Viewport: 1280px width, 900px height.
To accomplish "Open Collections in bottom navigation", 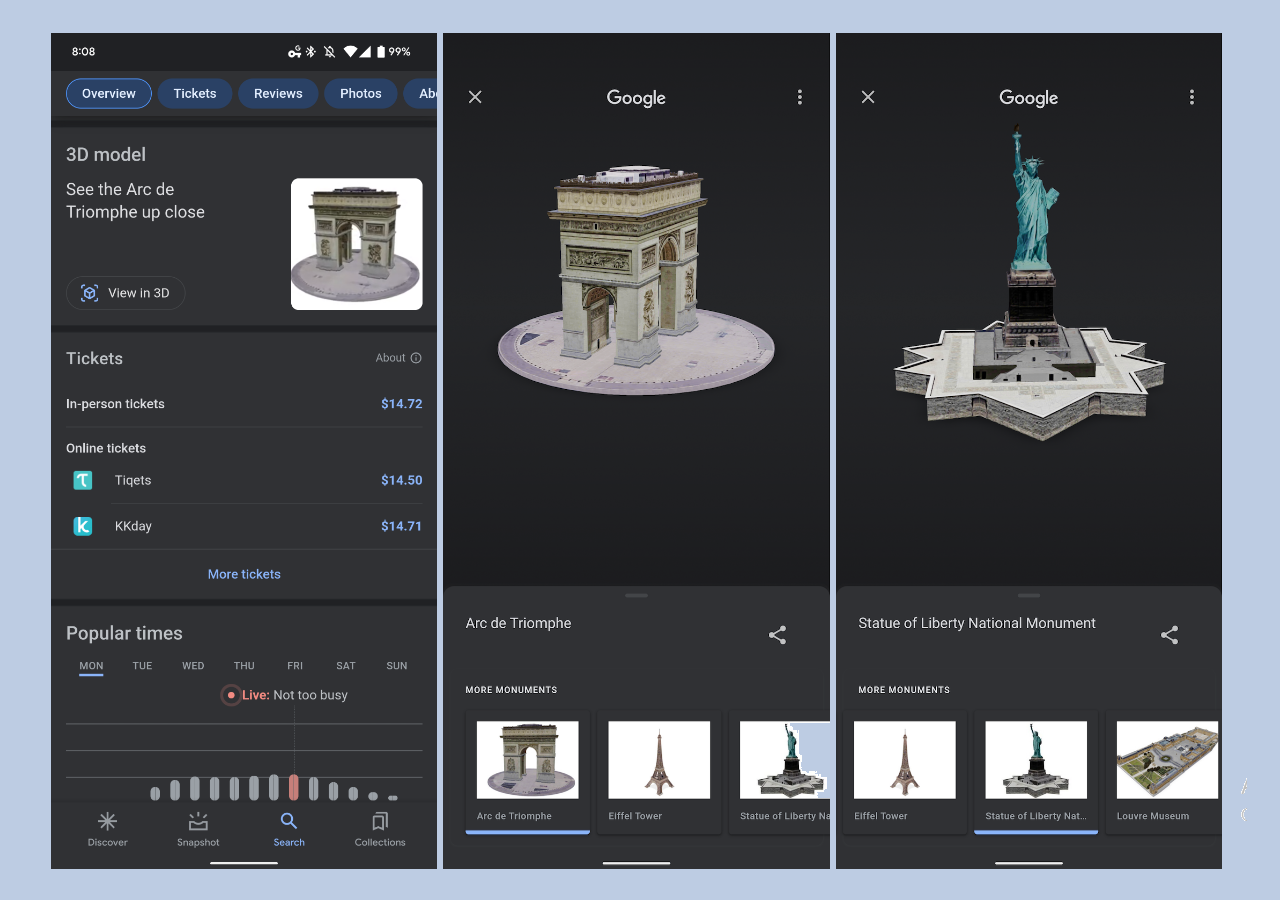I will click(380, 829).
